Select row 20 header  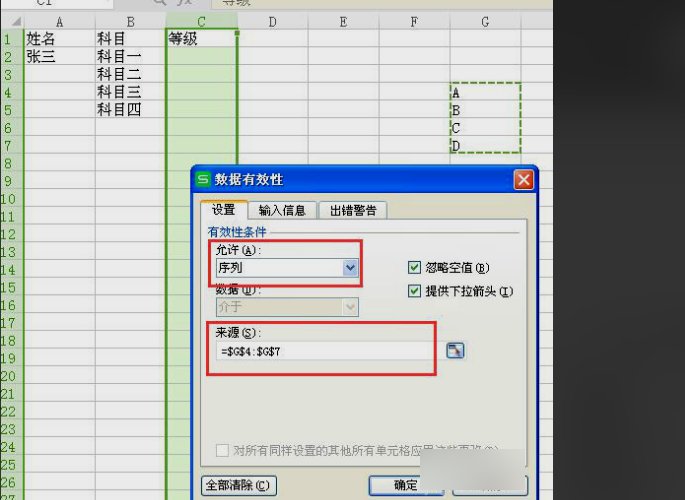(x=12, y=376)
